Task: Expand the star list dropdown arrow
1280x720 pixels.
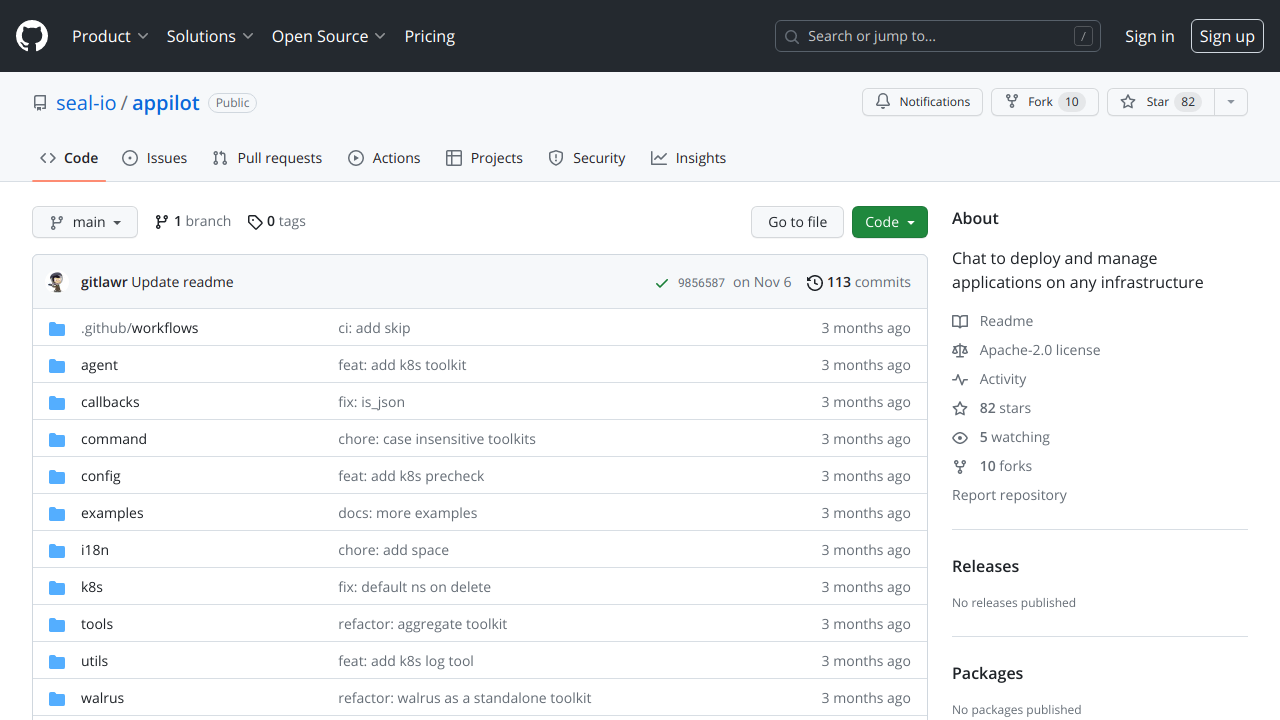Action: (1231, 102)
